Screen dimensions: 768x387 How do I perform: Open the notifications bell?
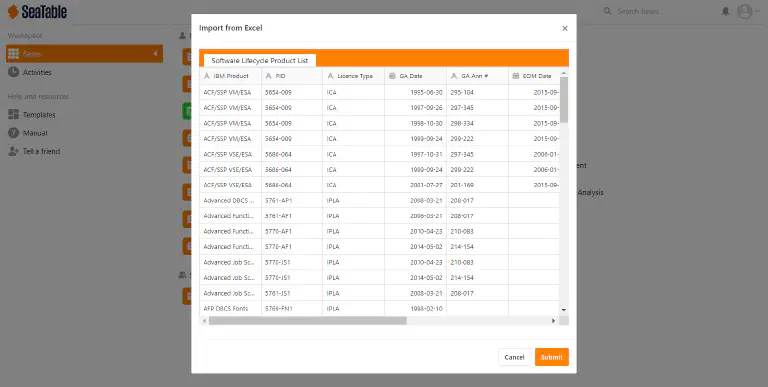(725, 11)
